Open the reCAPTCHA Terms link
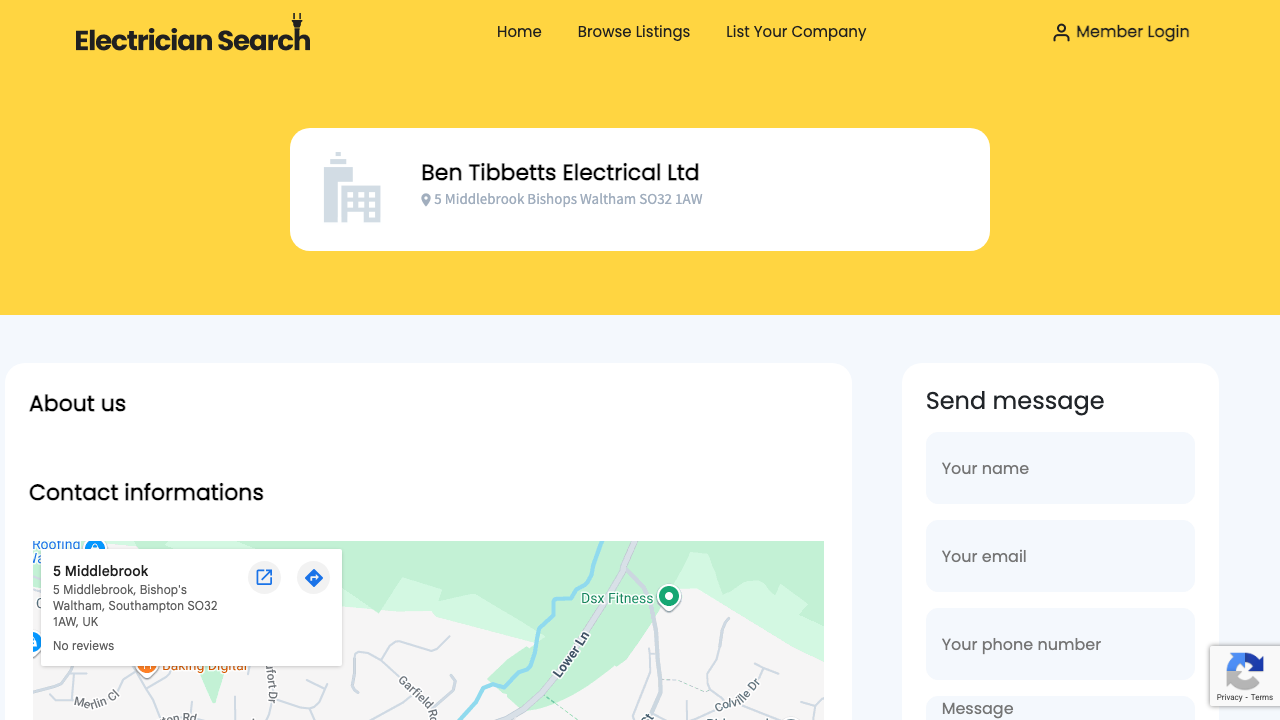The height and width of the screenshot is (720, 1280). point(1263,697)
